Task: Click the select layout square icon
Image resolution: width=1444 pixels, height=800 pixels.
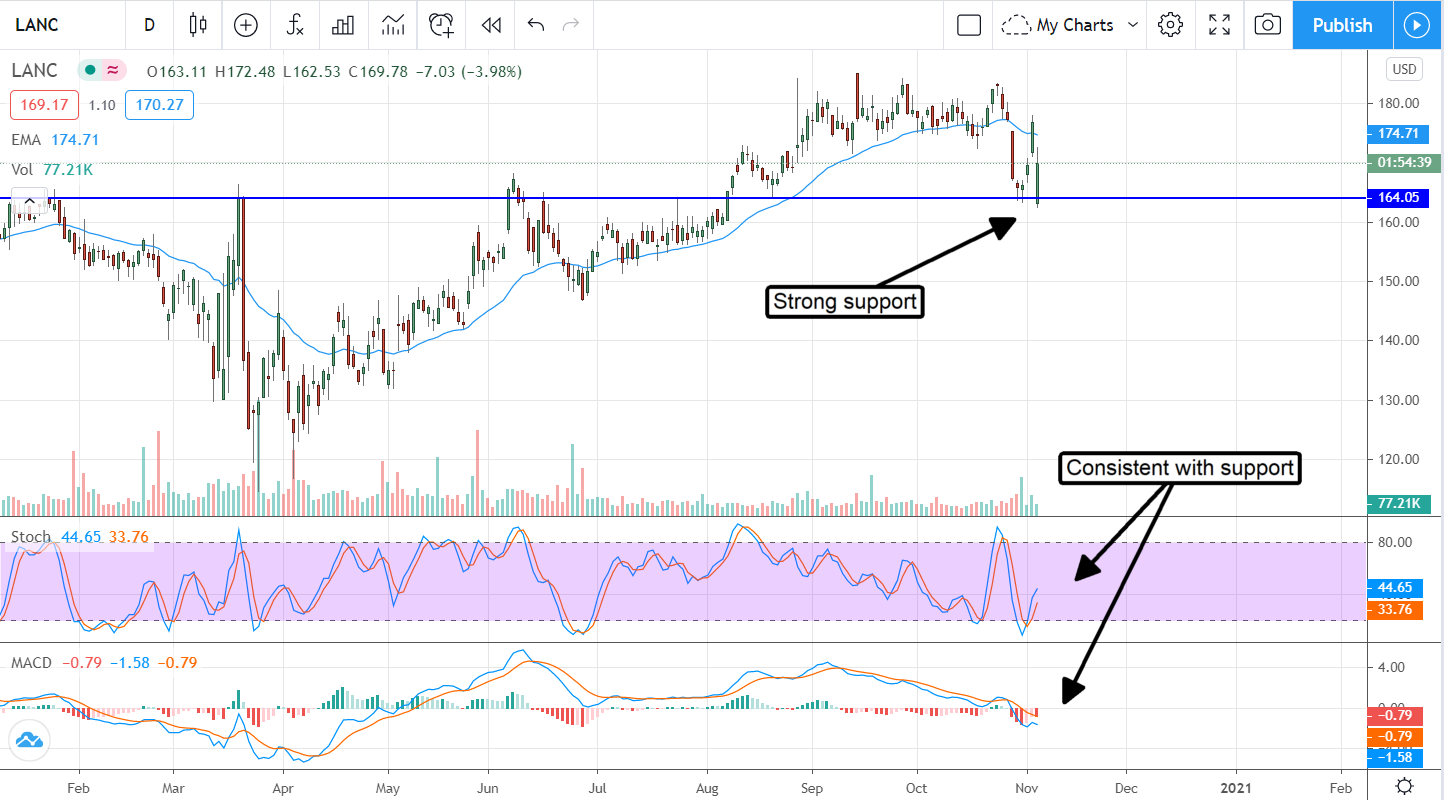Action: pos(968,25)
